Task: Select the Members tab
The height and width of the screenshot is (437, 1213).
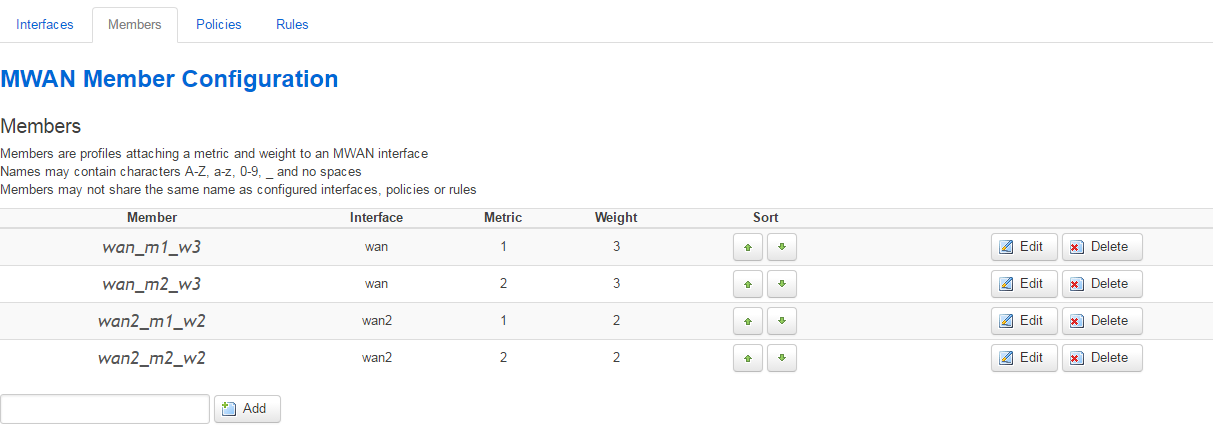Action: [134, 25]
